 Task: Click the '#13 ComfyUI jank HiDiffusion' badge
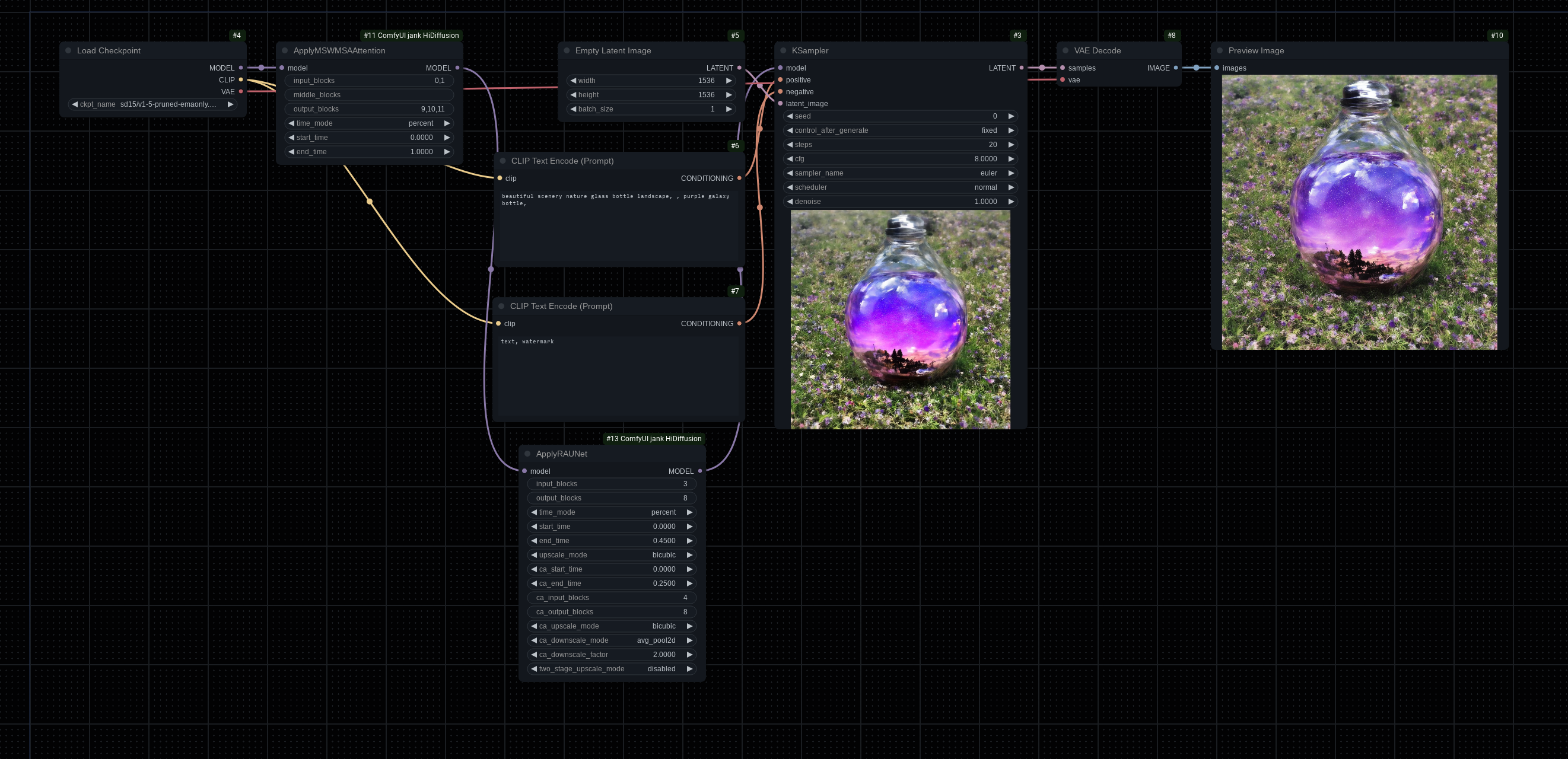654,438
